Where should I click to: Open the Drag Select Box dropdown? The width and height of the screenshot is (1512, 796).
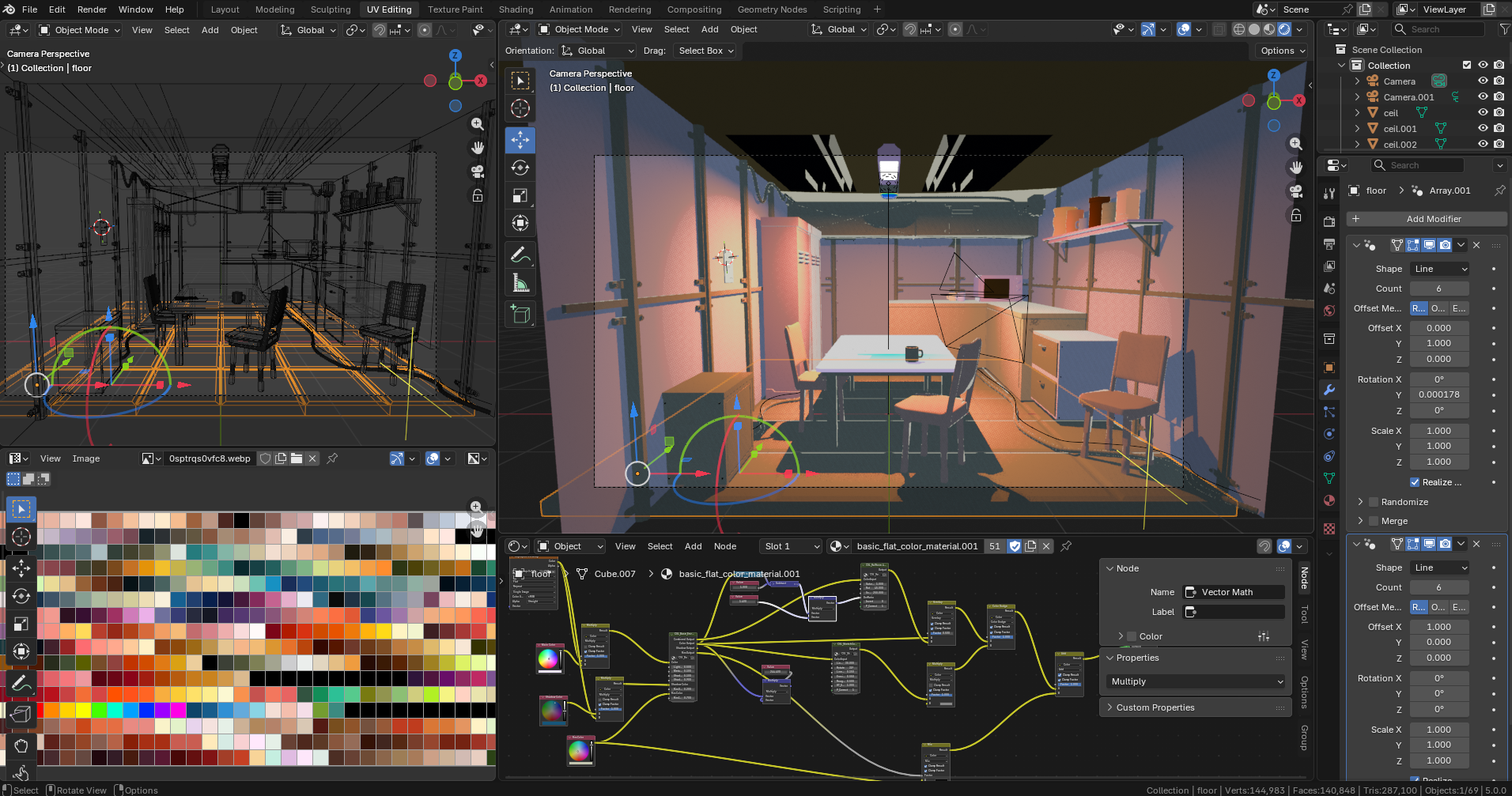coord(705,51)
